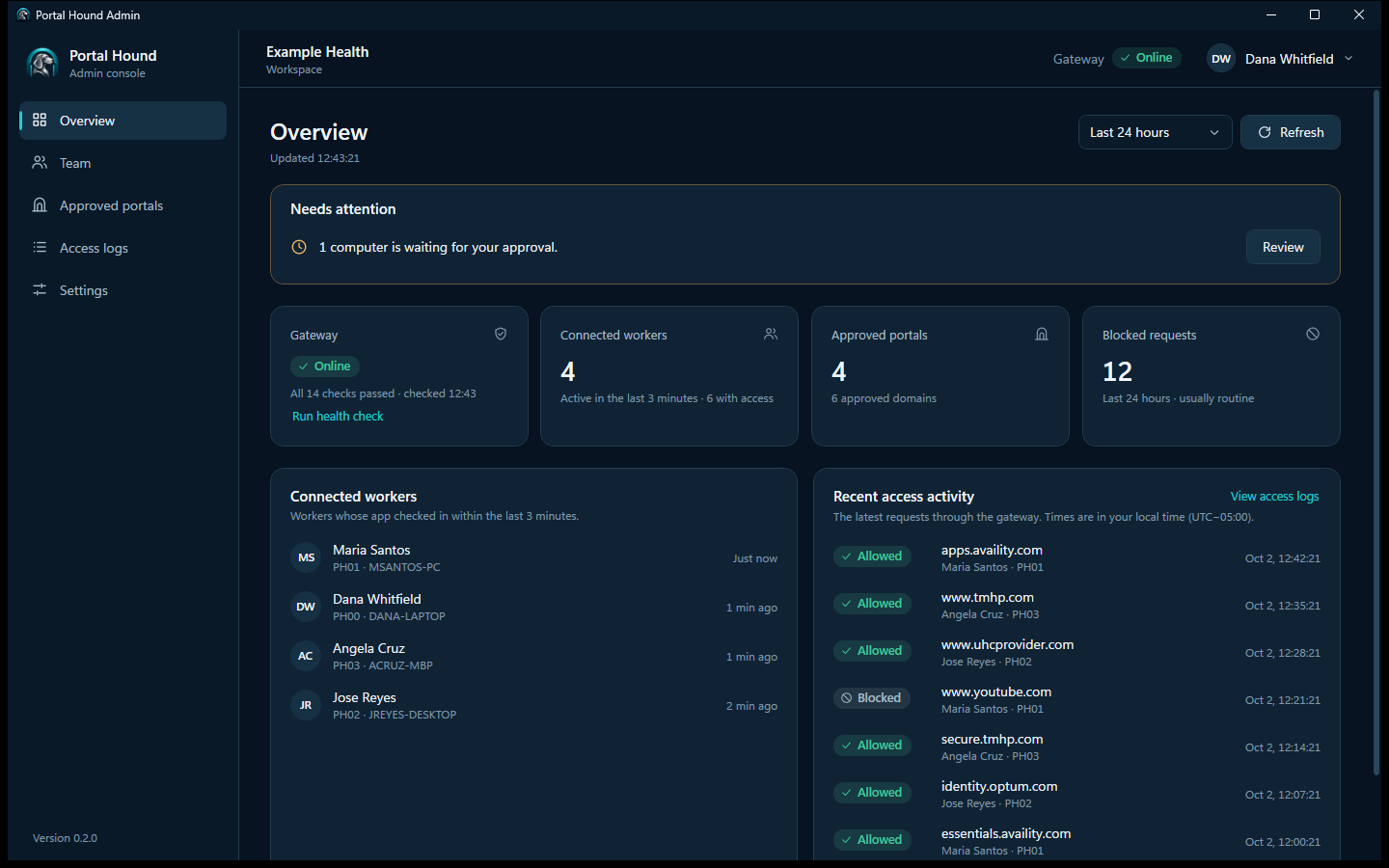Image resolution: width=1389 pixels, height=868 pixels.
Task: Click the Review button for pending approval
Action: click(1283, 247)
